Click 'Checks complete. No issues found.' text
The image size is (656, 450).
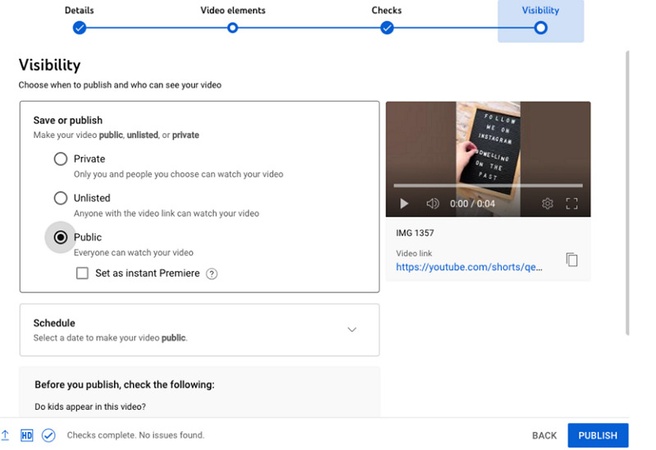point(136,435)
